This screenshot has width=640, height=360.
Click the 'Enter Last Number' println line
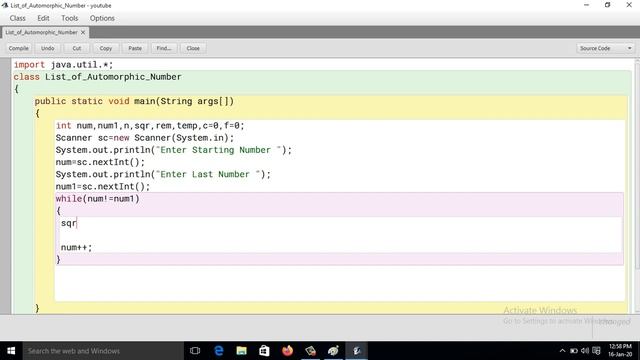163,174
